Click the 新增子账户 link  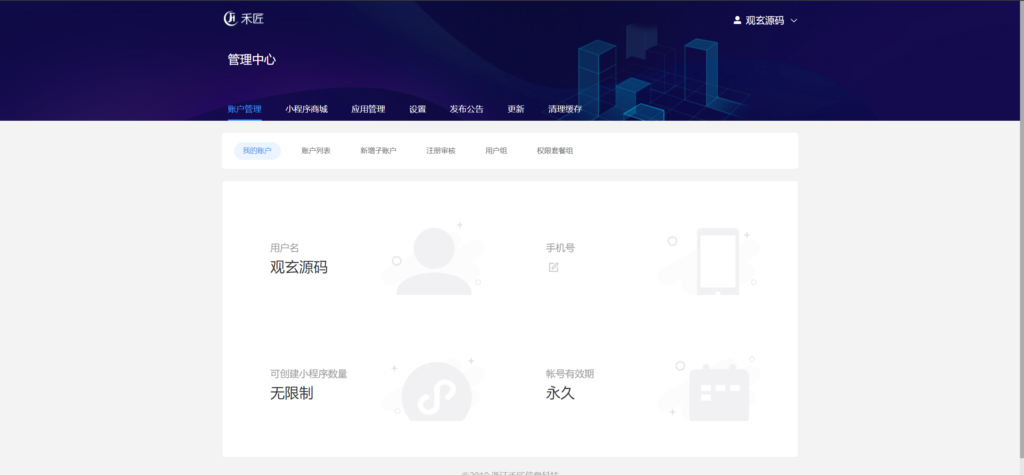[378, 151]
